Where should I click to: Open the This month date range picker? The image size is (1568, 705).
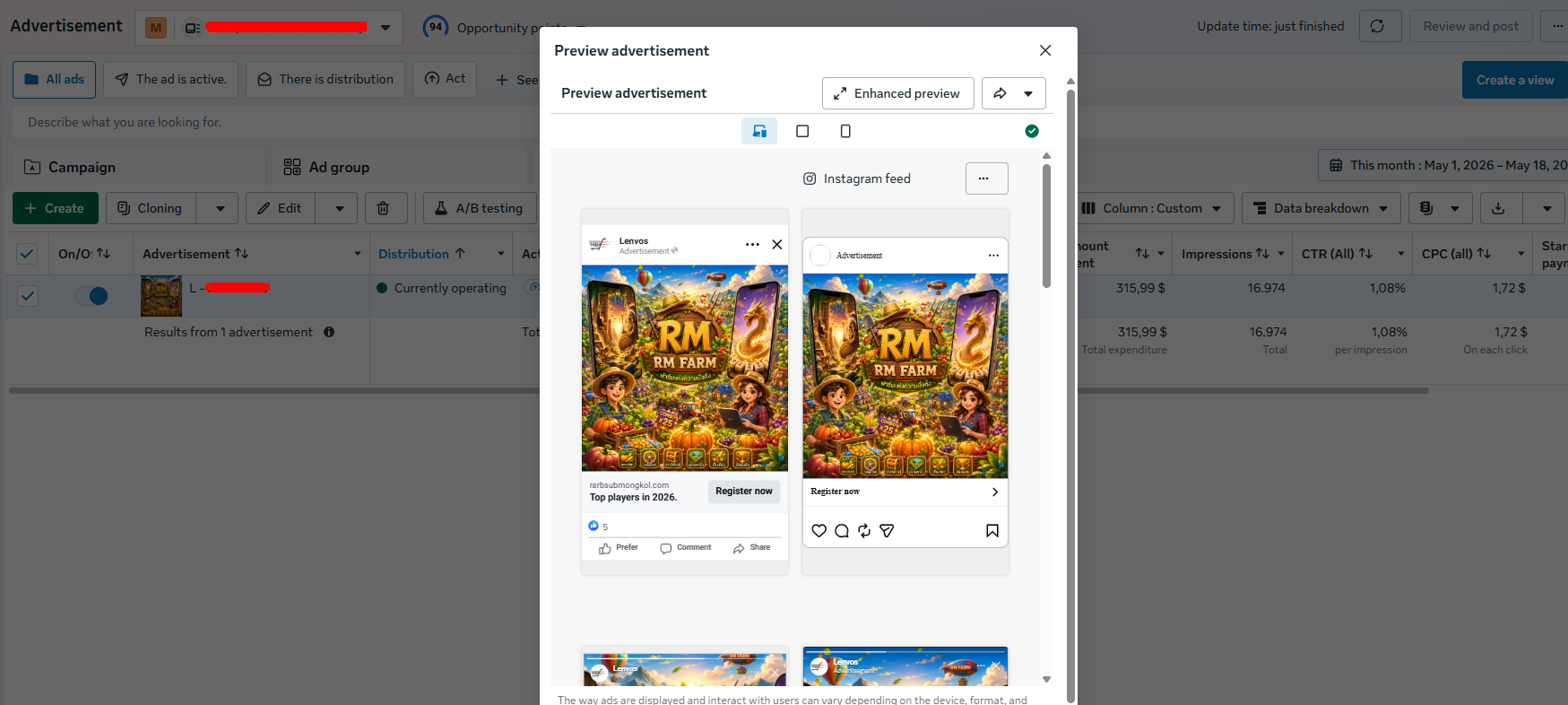[x=1443, y=165]
